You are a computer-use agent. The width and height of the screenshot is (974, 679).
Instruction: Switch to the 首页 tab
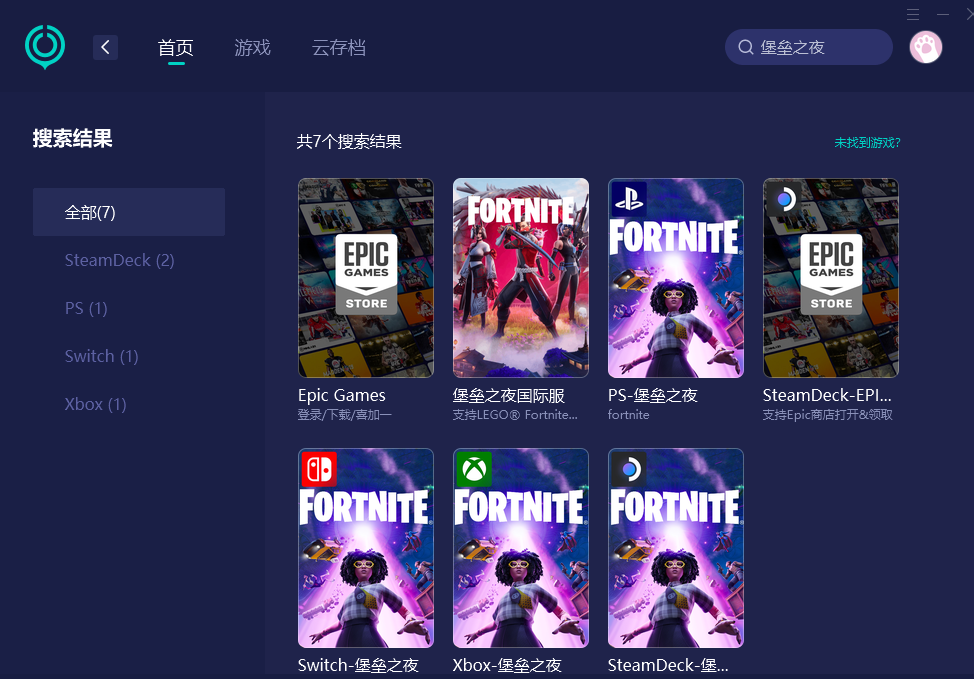pos(176,48)
